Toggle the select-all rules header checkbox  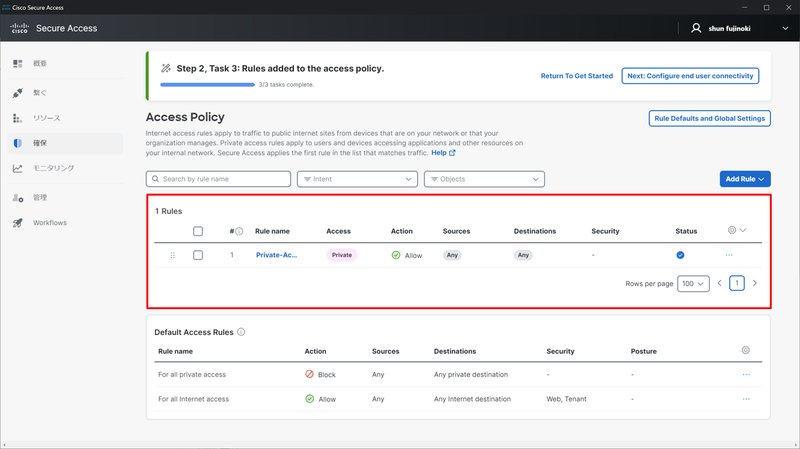pyautogui.click(x=198, y=231)
